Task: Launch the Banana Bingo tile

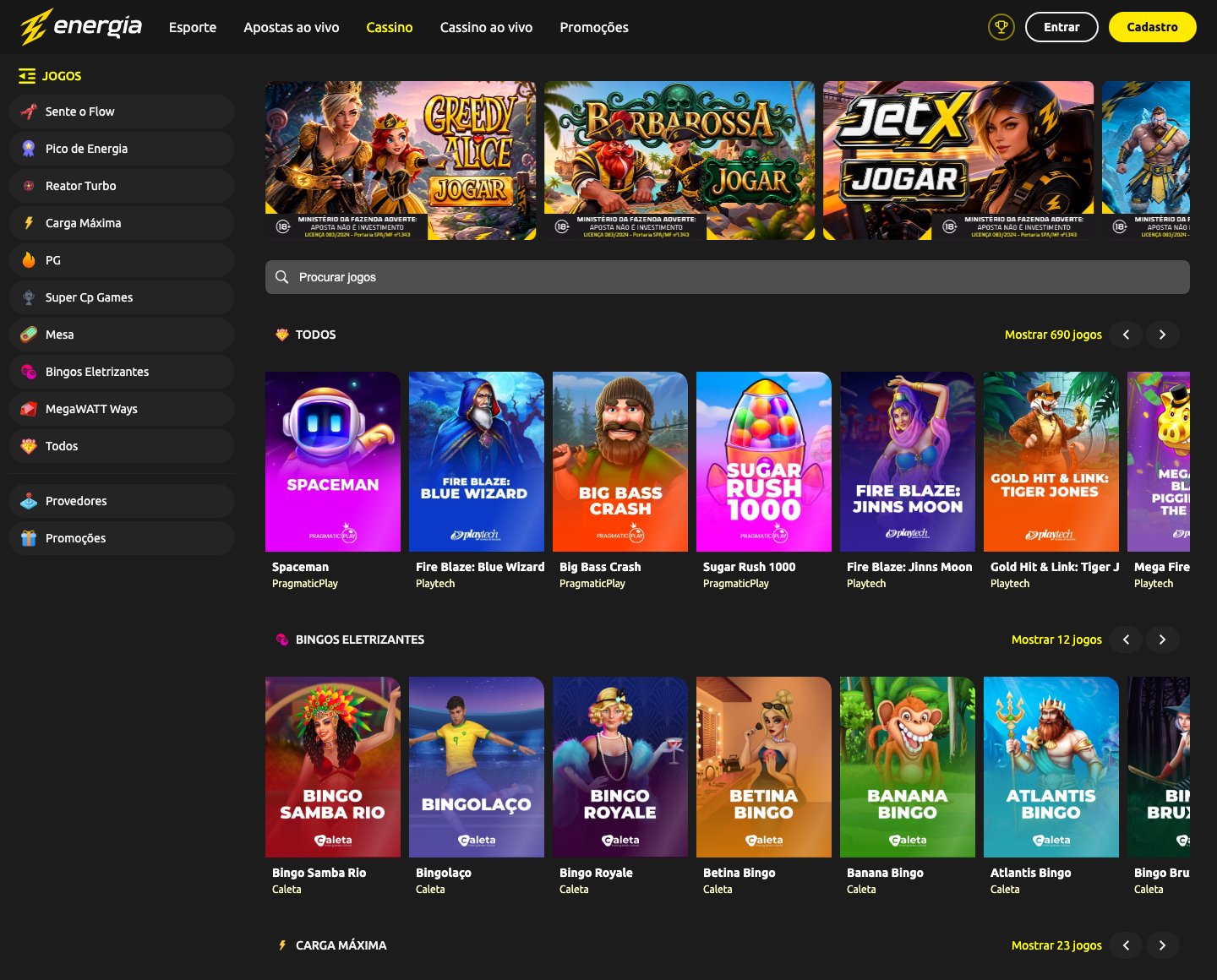Action: click(x=908, y=767)
